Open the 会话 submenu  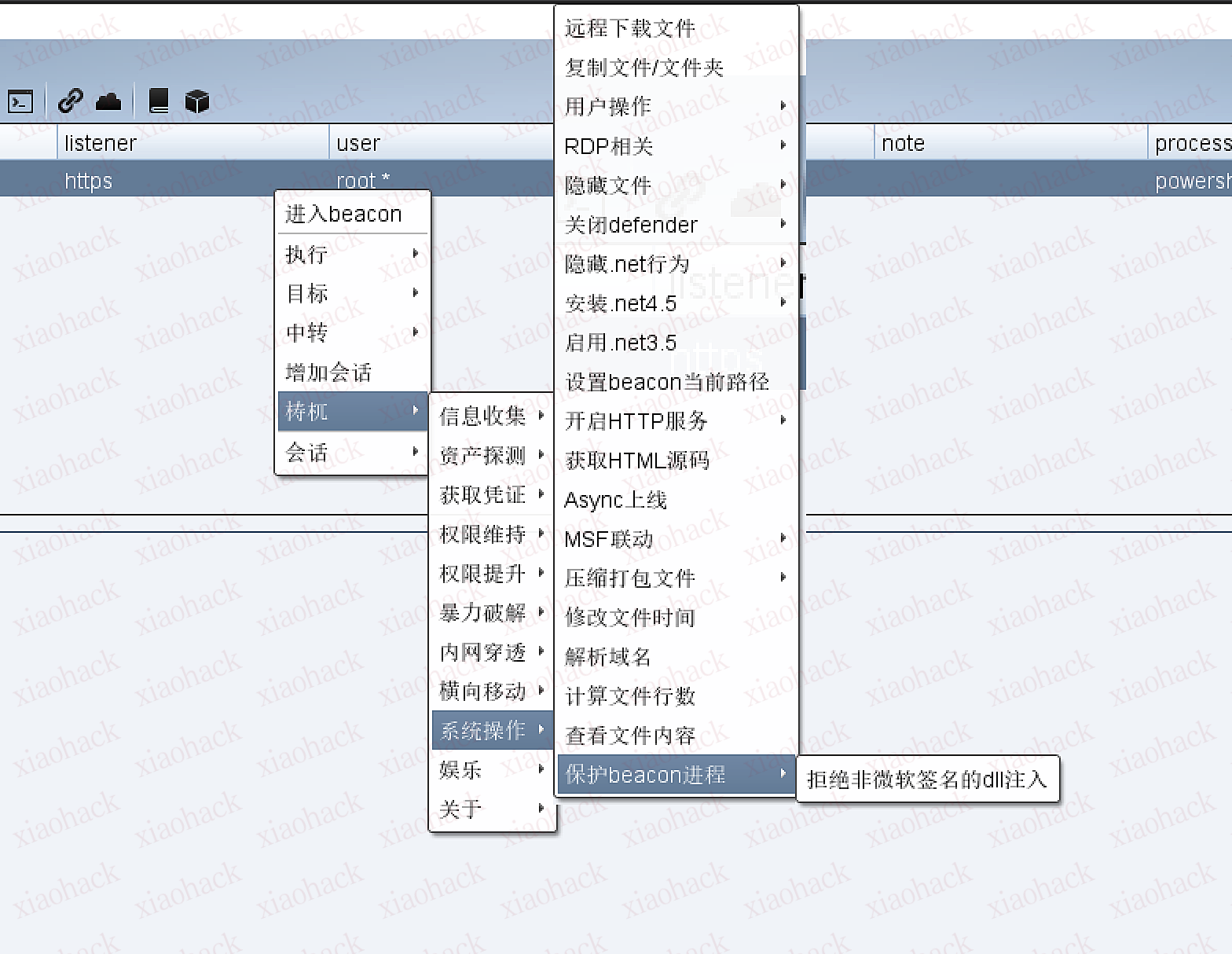(352, 453)
